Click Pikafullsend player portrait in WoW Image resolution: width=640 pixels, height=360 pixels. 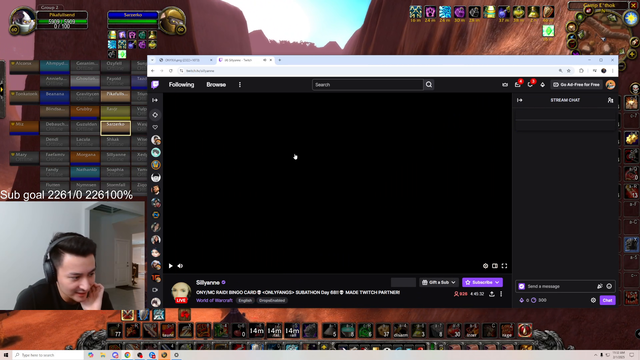(22, 22)
